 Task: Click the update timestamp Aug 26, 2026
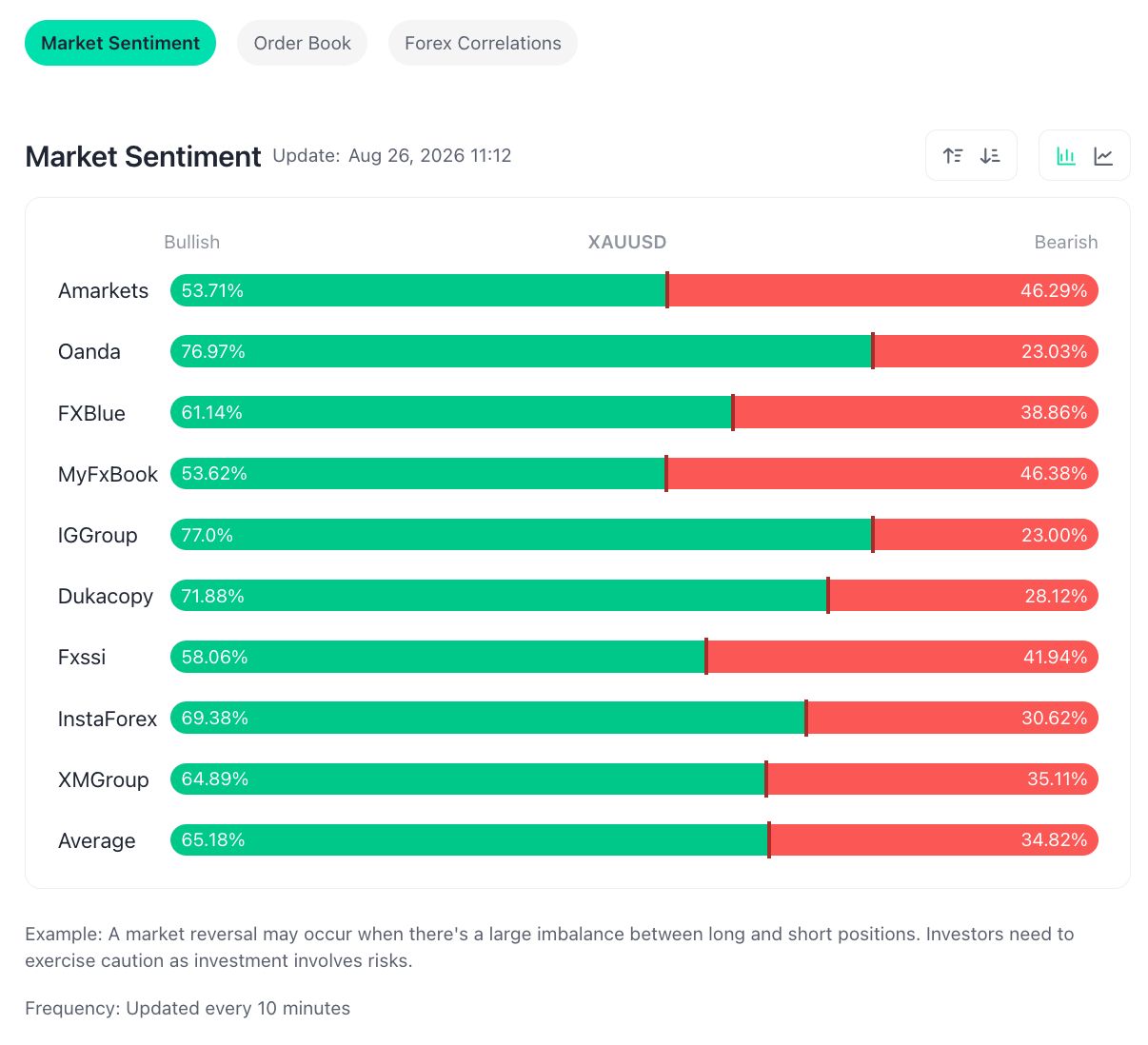click(x=406, y=155)
